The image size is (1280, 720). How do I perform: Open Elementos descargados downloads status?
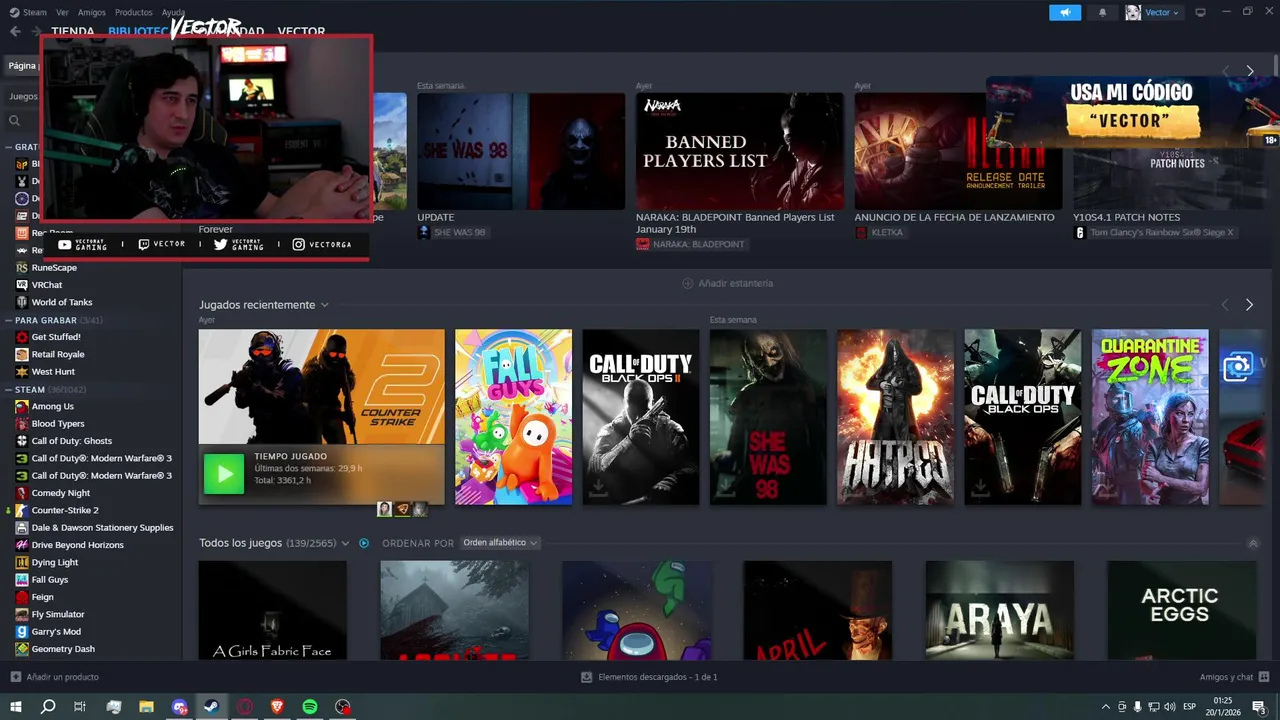(x=649, y=677)
